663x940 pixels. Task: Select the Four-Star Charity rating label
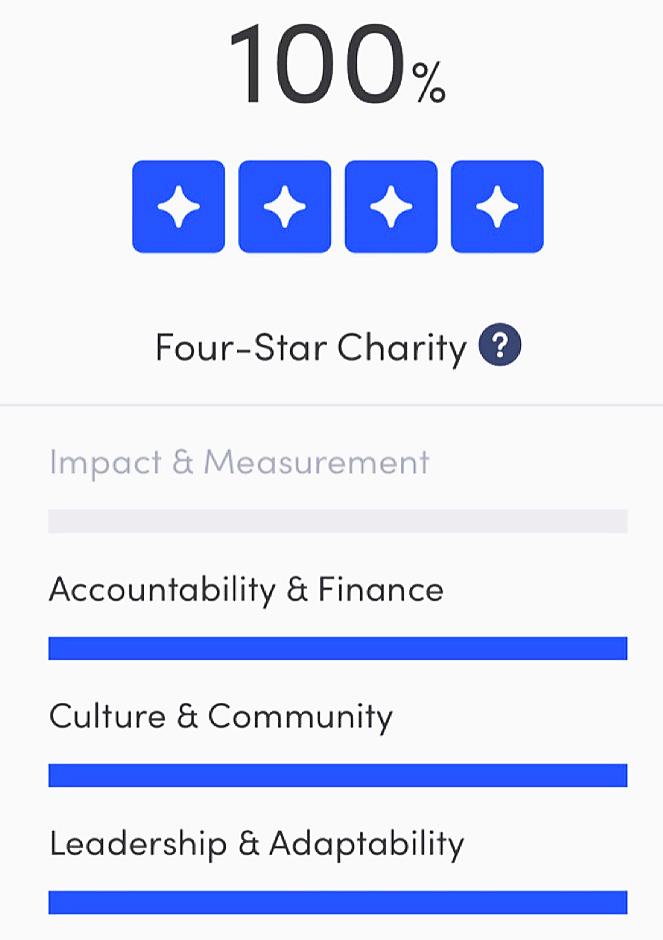310,348
